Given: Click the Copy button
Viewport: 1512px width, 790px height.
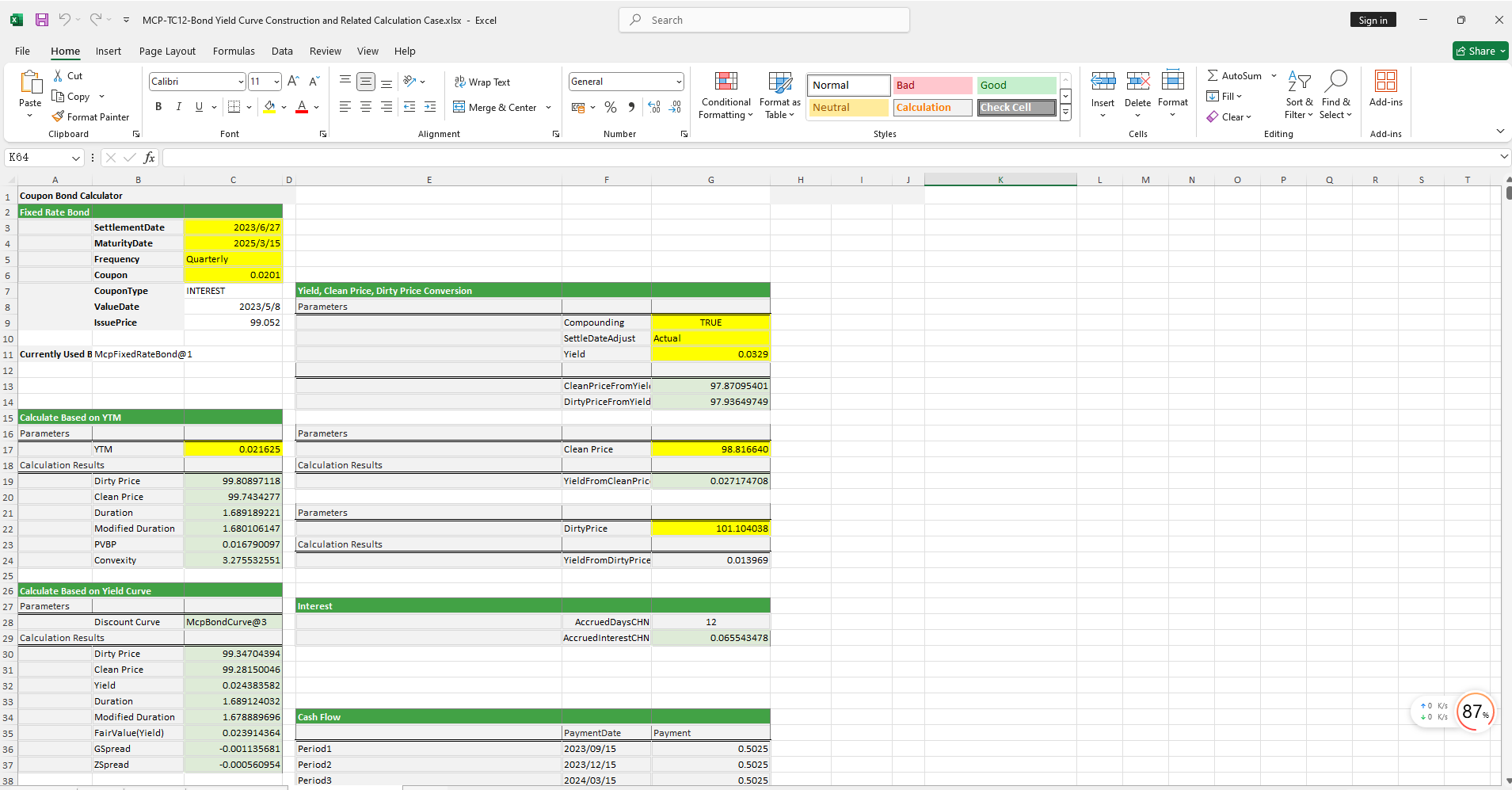Looking at the screenshot, I should (71, 96).
